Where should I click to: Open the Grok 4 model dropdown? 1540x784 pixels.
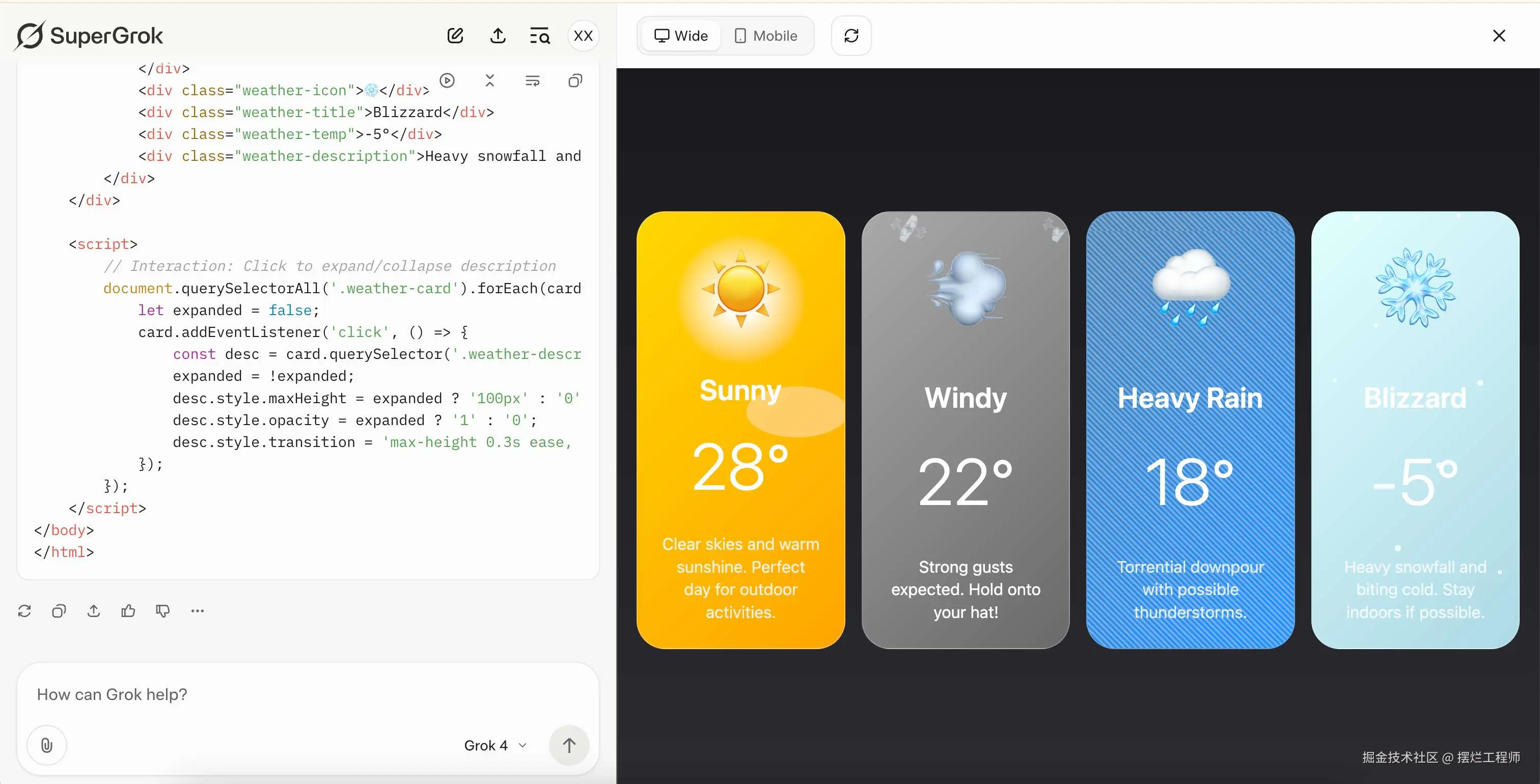point(495,745)
